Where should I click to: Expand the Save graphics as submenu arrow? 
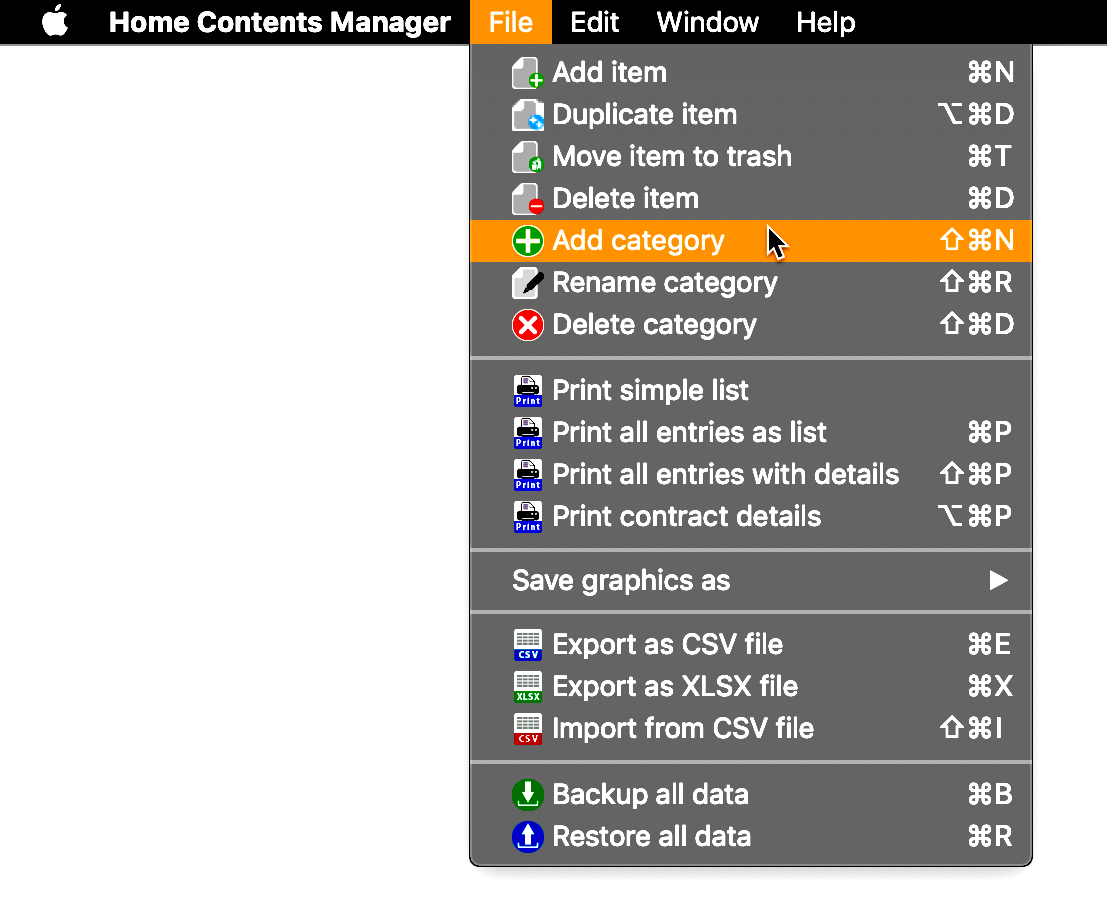pos(998,580)
